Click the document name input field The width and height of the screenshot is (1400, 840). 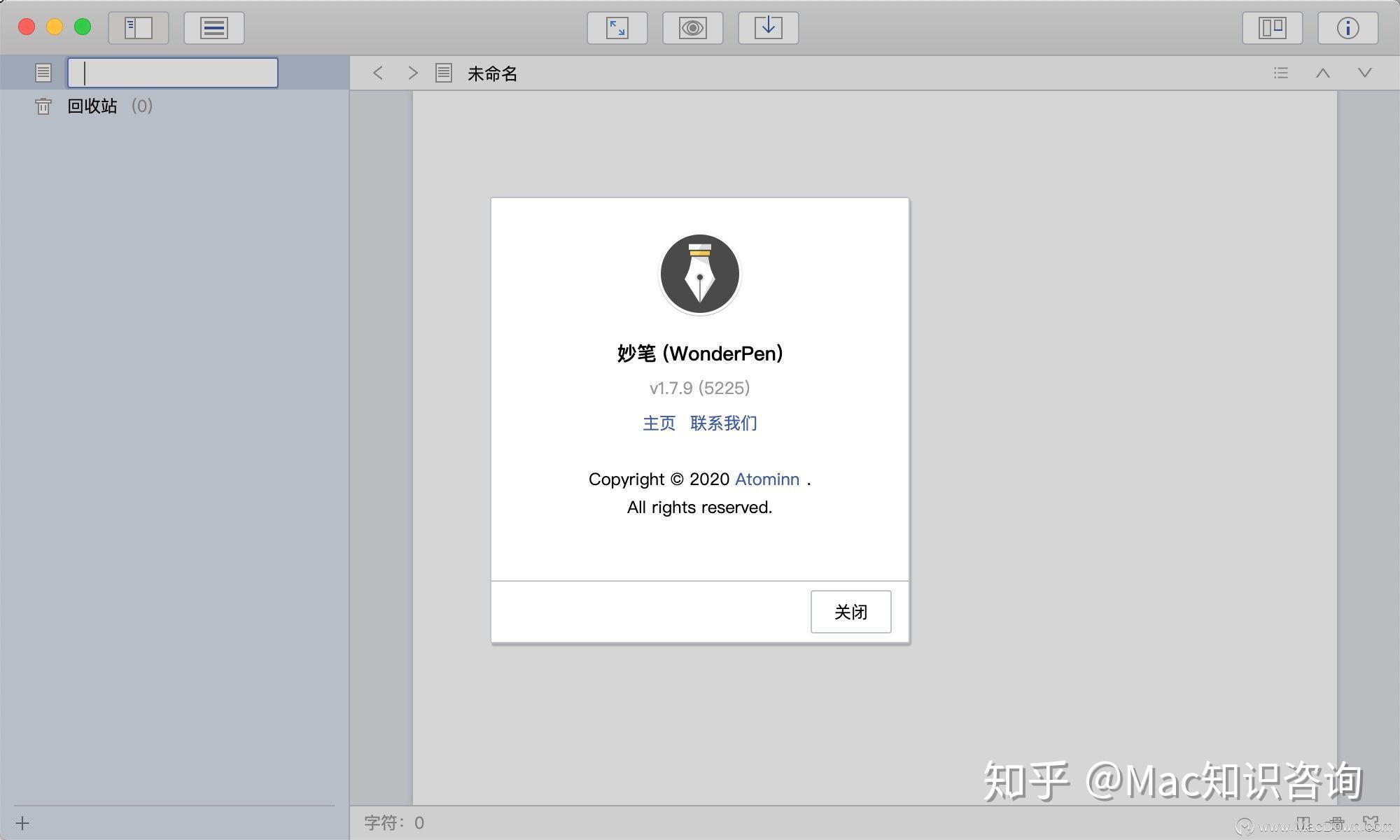click(173, 73)
